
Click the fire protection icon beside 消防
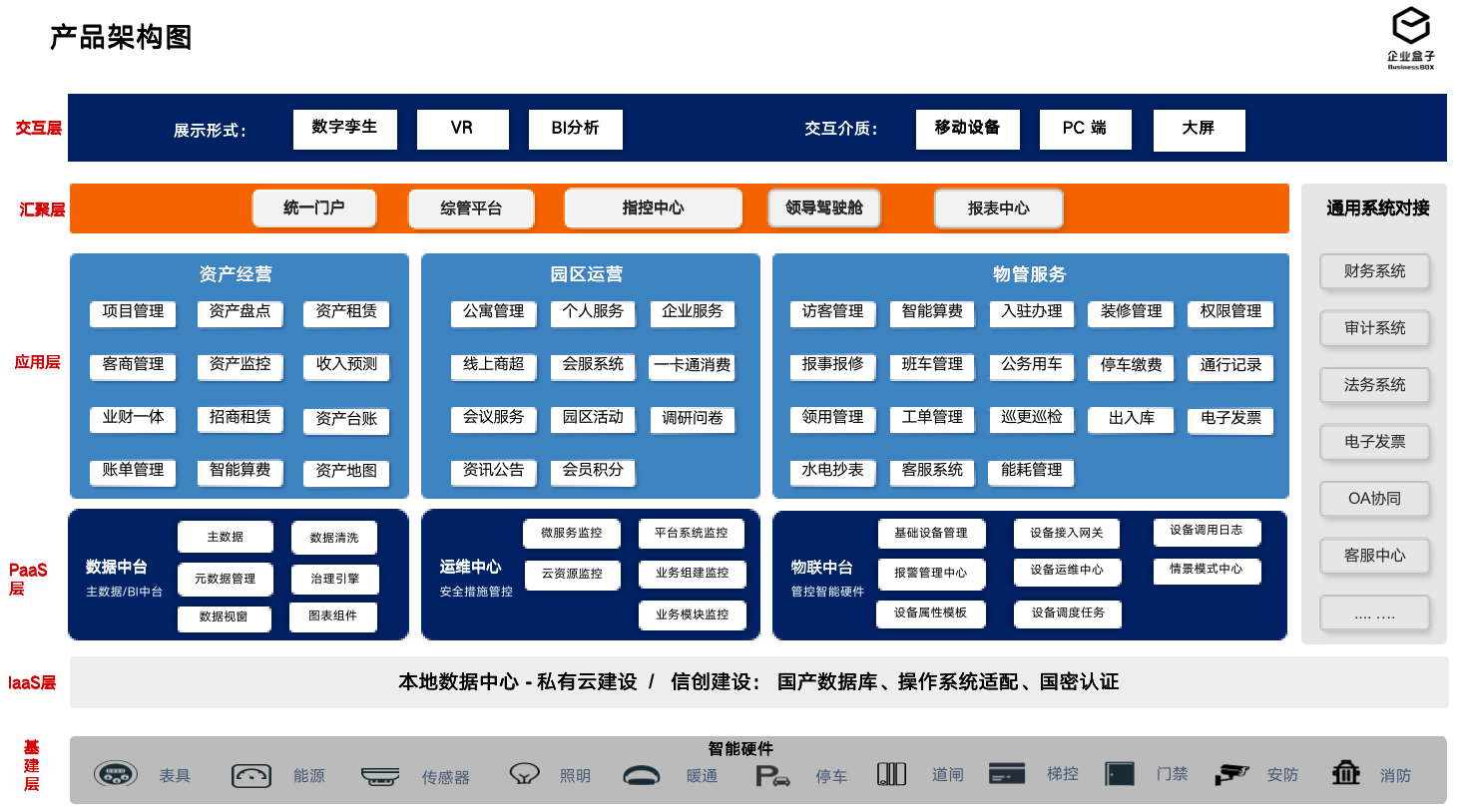coord(1346,773)
